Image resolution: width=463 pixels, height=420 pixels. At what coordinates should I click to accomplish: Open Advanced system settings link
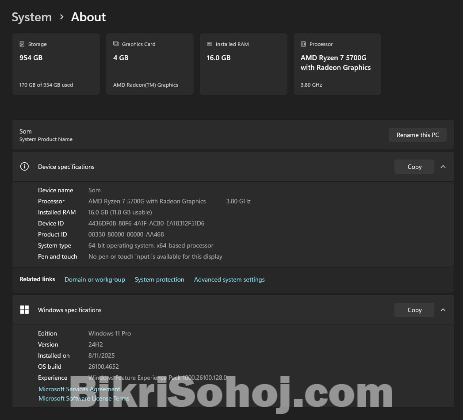tap(229, 280)
